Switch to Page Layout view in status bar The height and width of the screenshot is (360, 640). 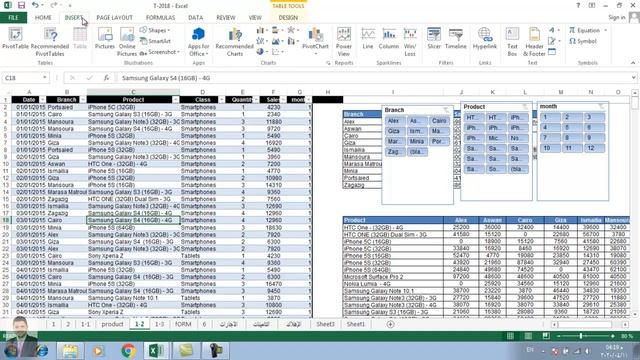coord(528,336)
